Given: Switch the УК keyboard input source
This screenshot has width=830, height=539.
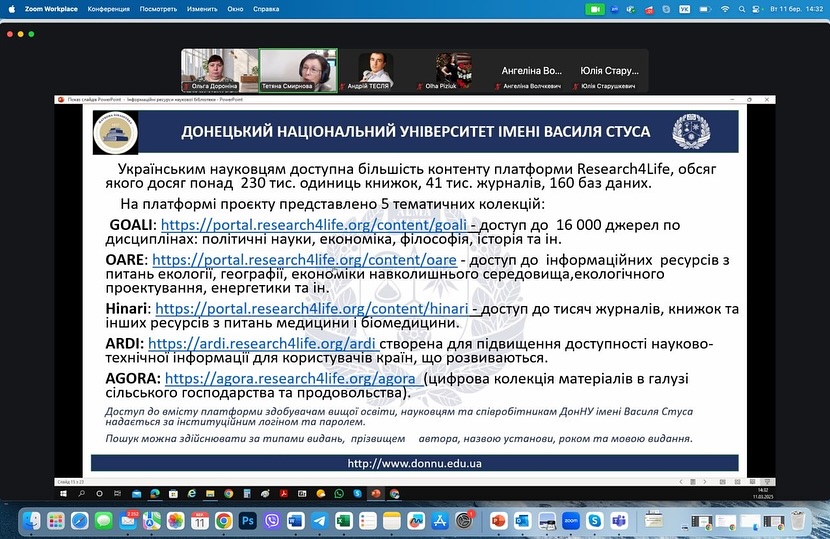Looking at the screenshot, I should (x=684, y=9).
